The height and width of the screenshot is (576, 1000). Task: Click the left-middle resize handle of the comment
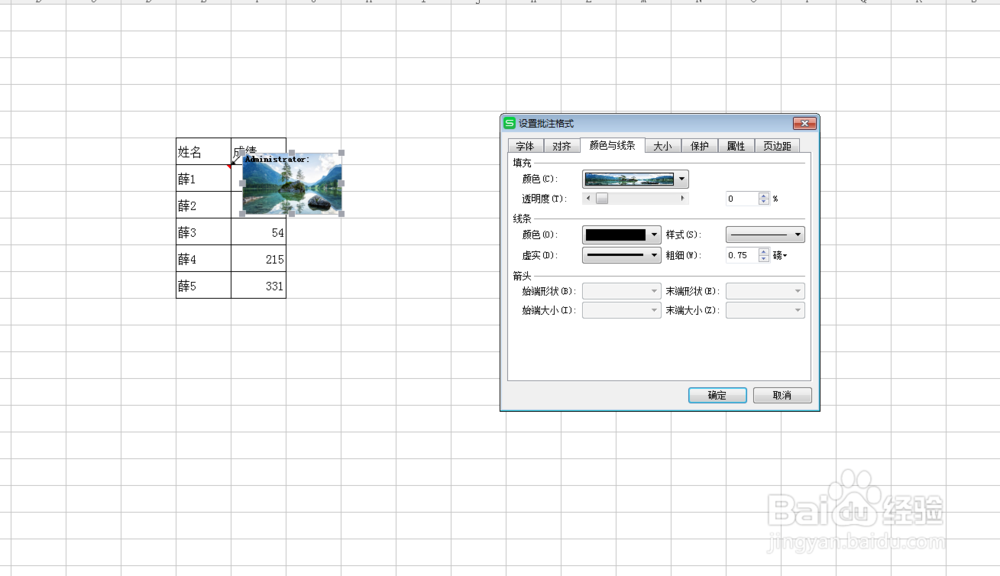pyautogui.click(x=242, y=184)
